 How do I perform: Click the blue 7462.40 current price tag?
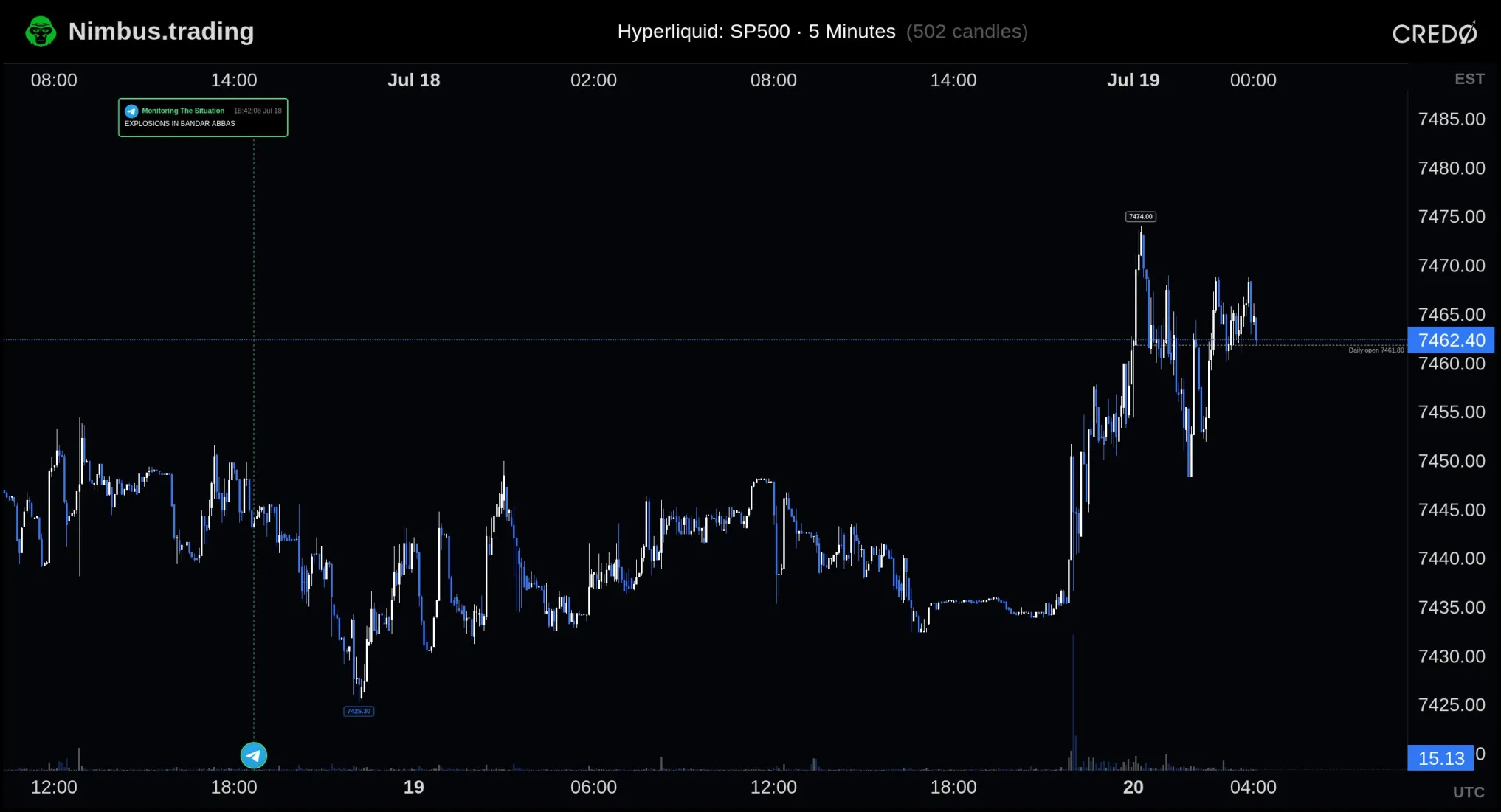(x=1451, y=340)
